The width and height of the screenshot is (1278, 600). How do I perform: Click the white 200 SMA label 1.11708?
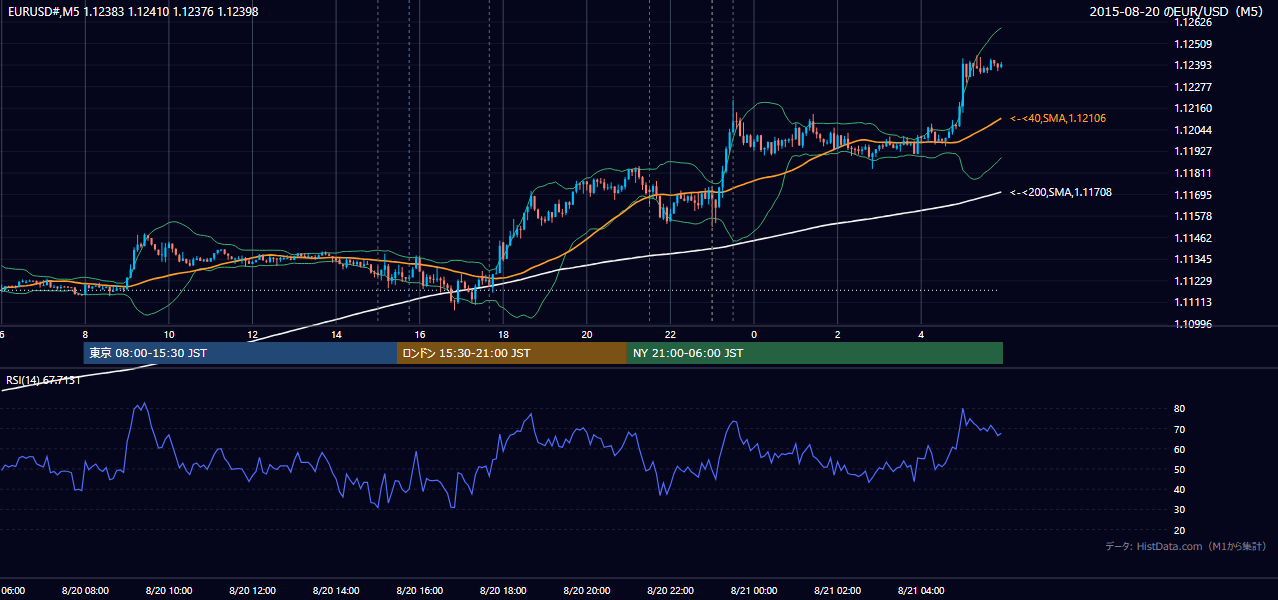coord(1061,192)
